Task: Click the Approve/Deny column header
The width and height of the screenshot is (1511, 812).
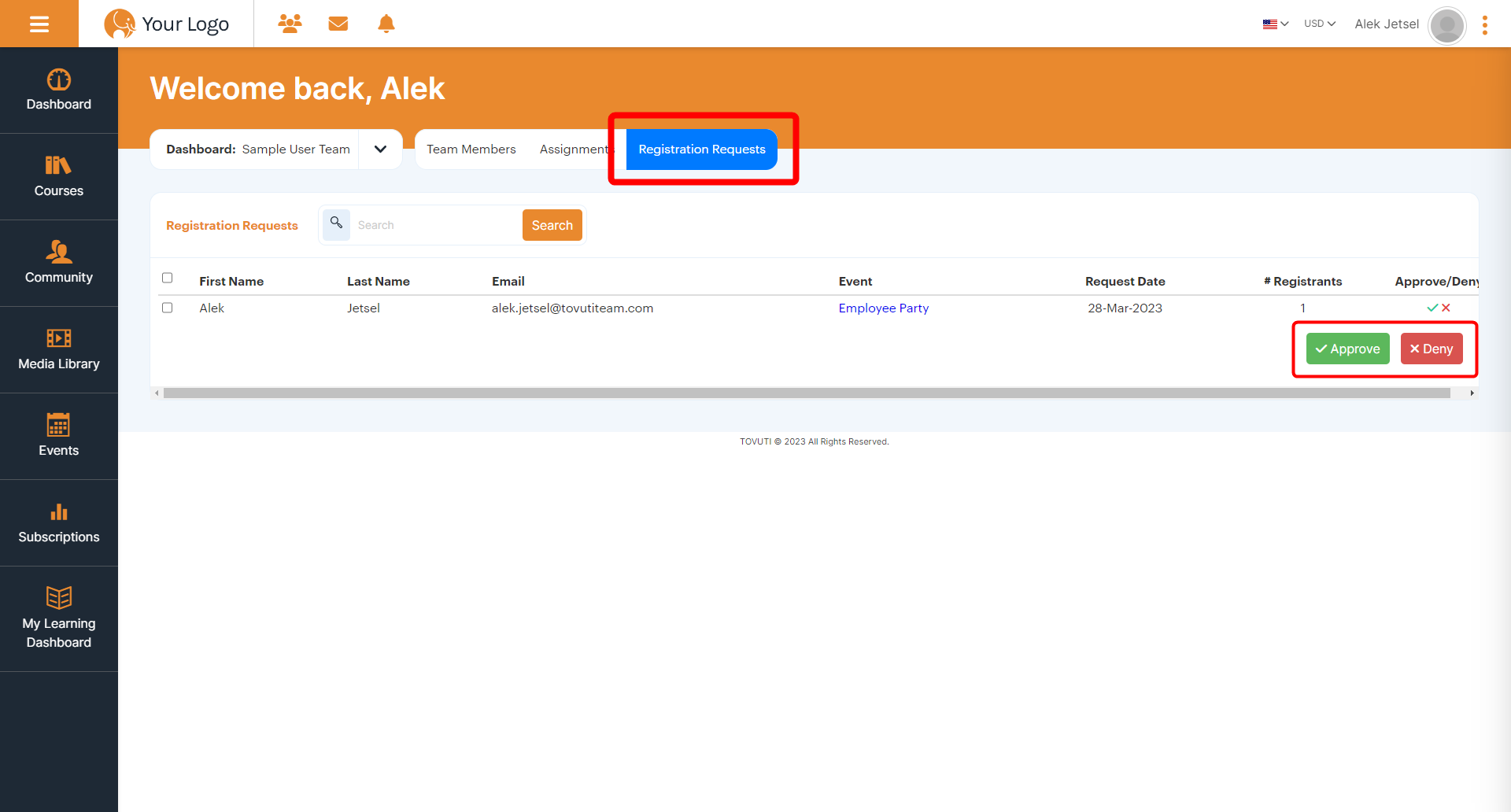Action: [1436, 281]
